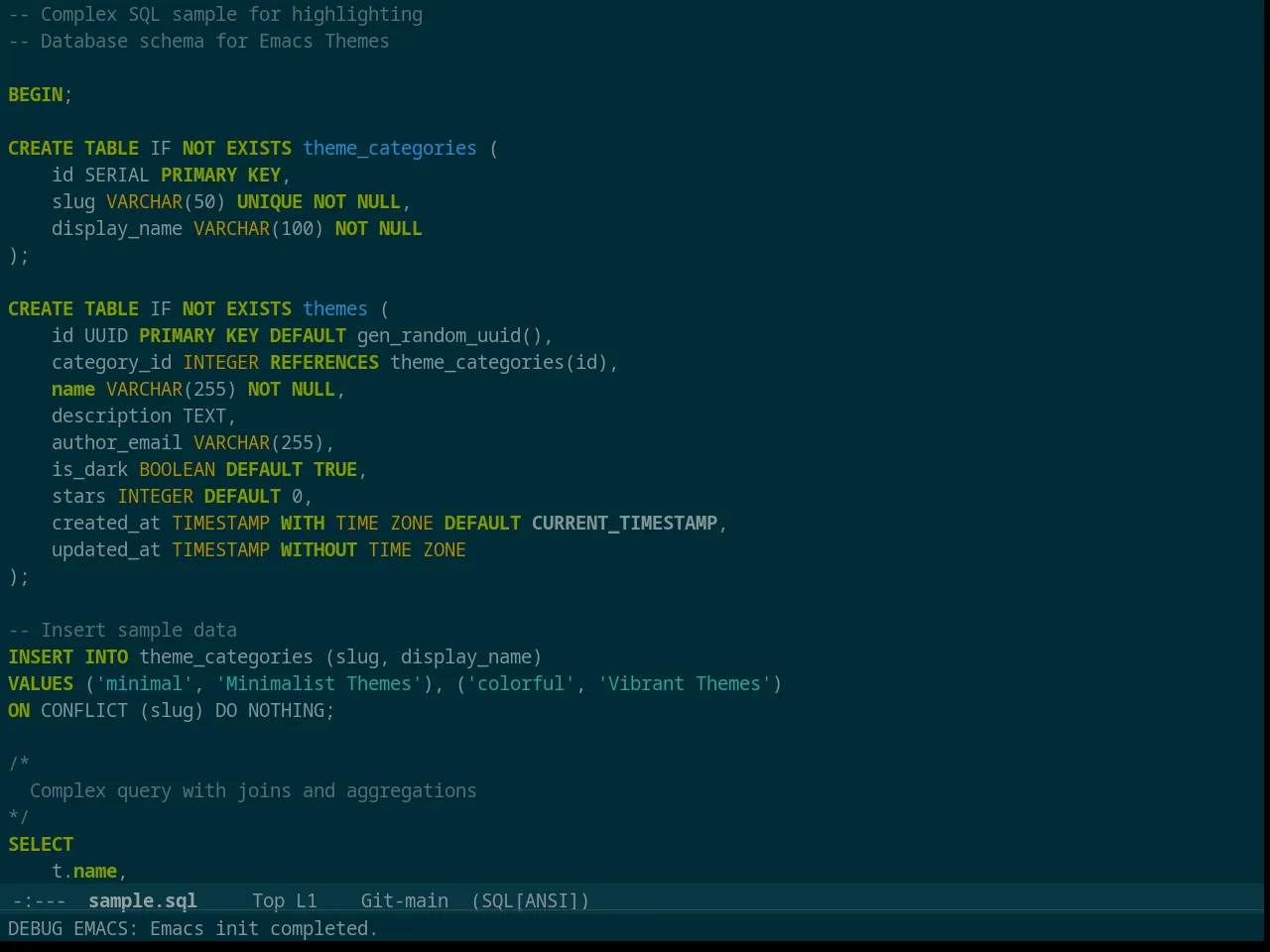Click the 'Minimalist Themes' string literal

tap(318, 683)
